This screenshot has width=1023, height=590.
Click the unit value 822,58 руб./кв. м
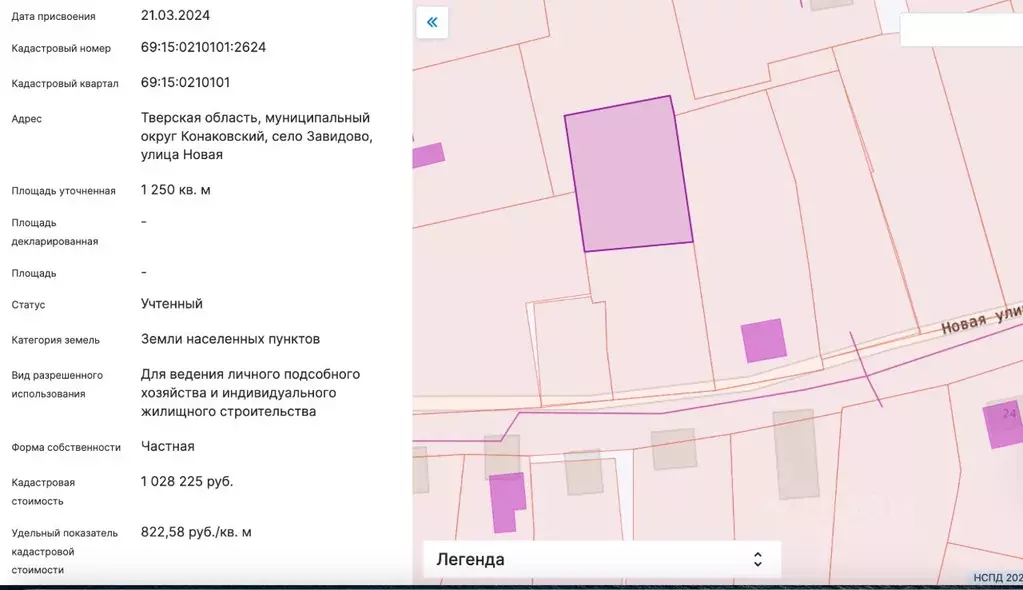[196, 532]
